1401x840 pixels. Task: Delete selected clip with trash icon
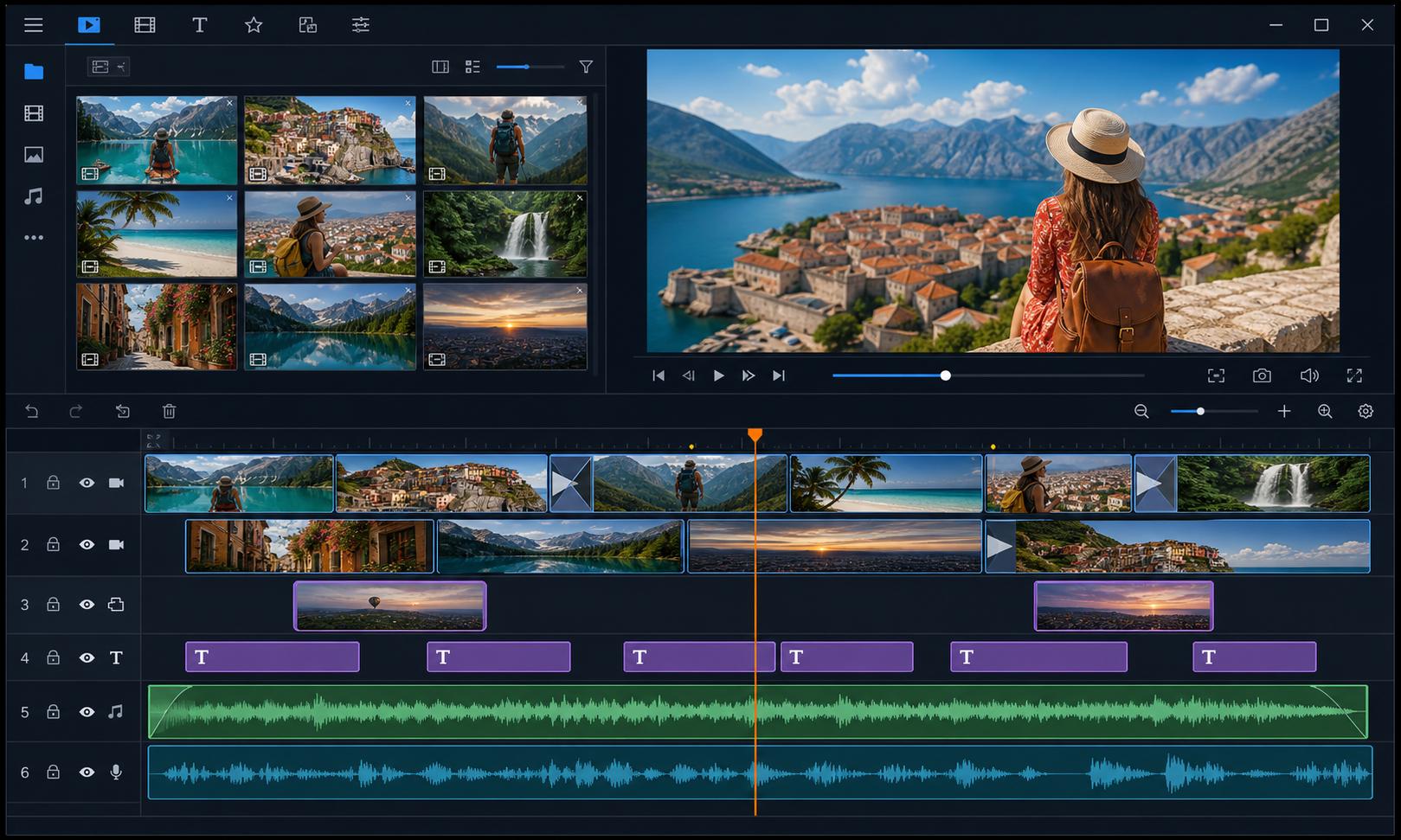pos(170,411)
